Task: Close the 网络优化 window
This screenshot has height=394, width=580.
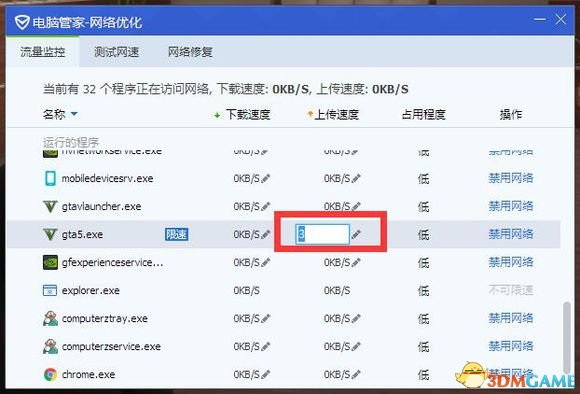Action: pos(561,19)
